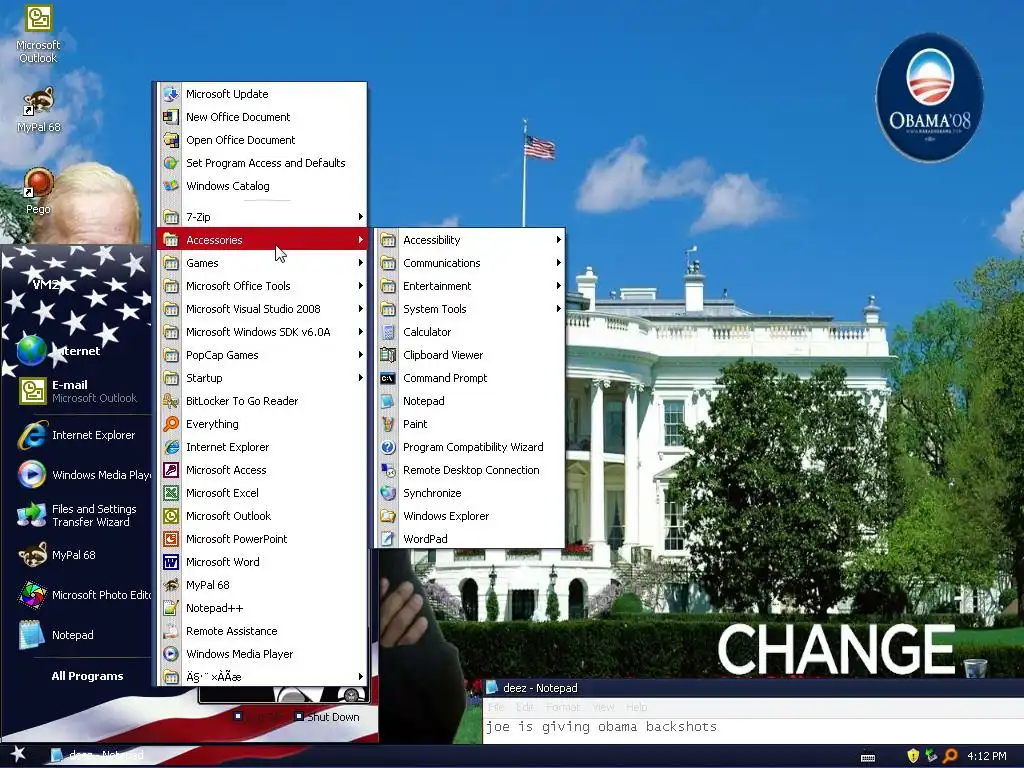
Task: Click the 4:12 PM taskbar clock
Action: tap(986, 756)
